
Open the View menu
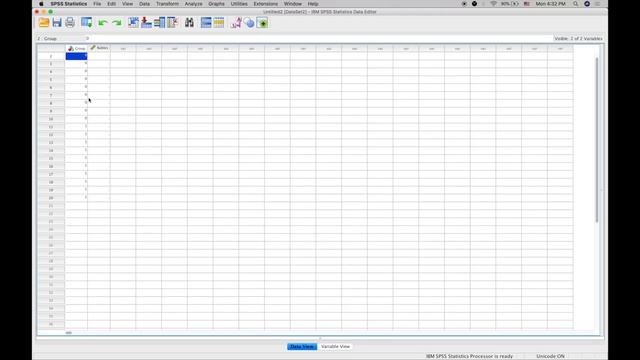point(127,4)
